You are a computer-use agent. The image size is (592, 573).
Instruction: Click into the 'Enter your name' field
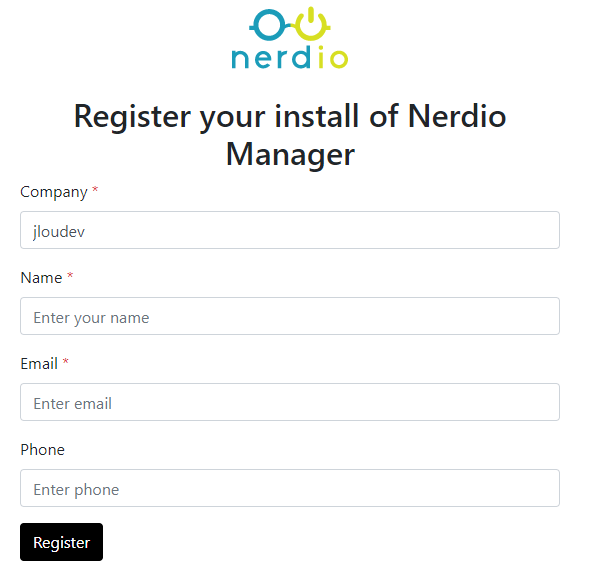pos(290,316)
